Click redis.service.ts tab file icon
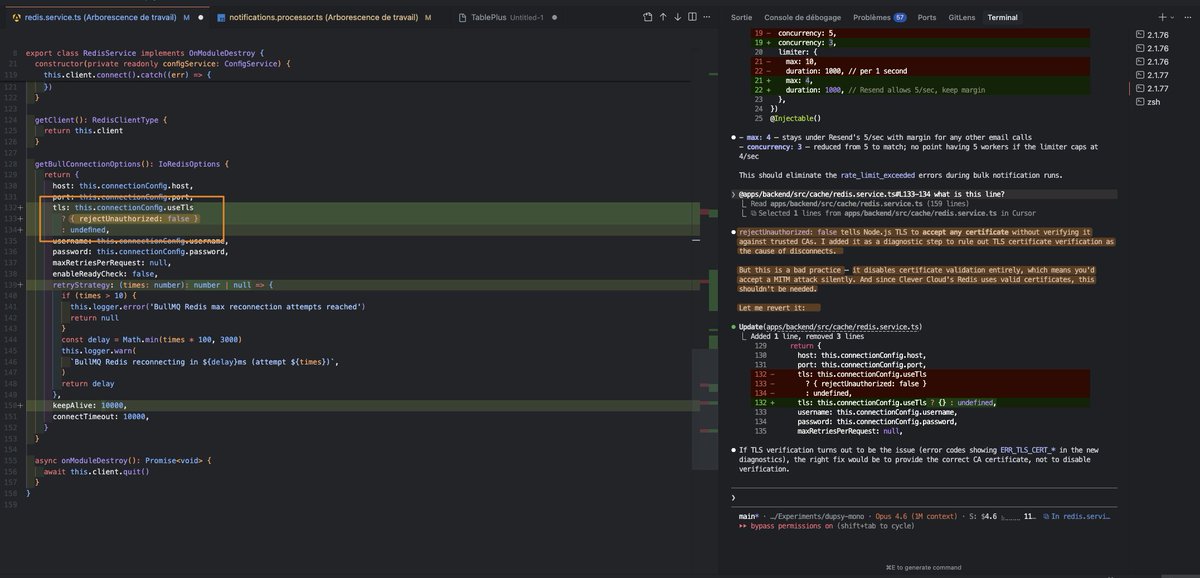 tap(17, 17)
